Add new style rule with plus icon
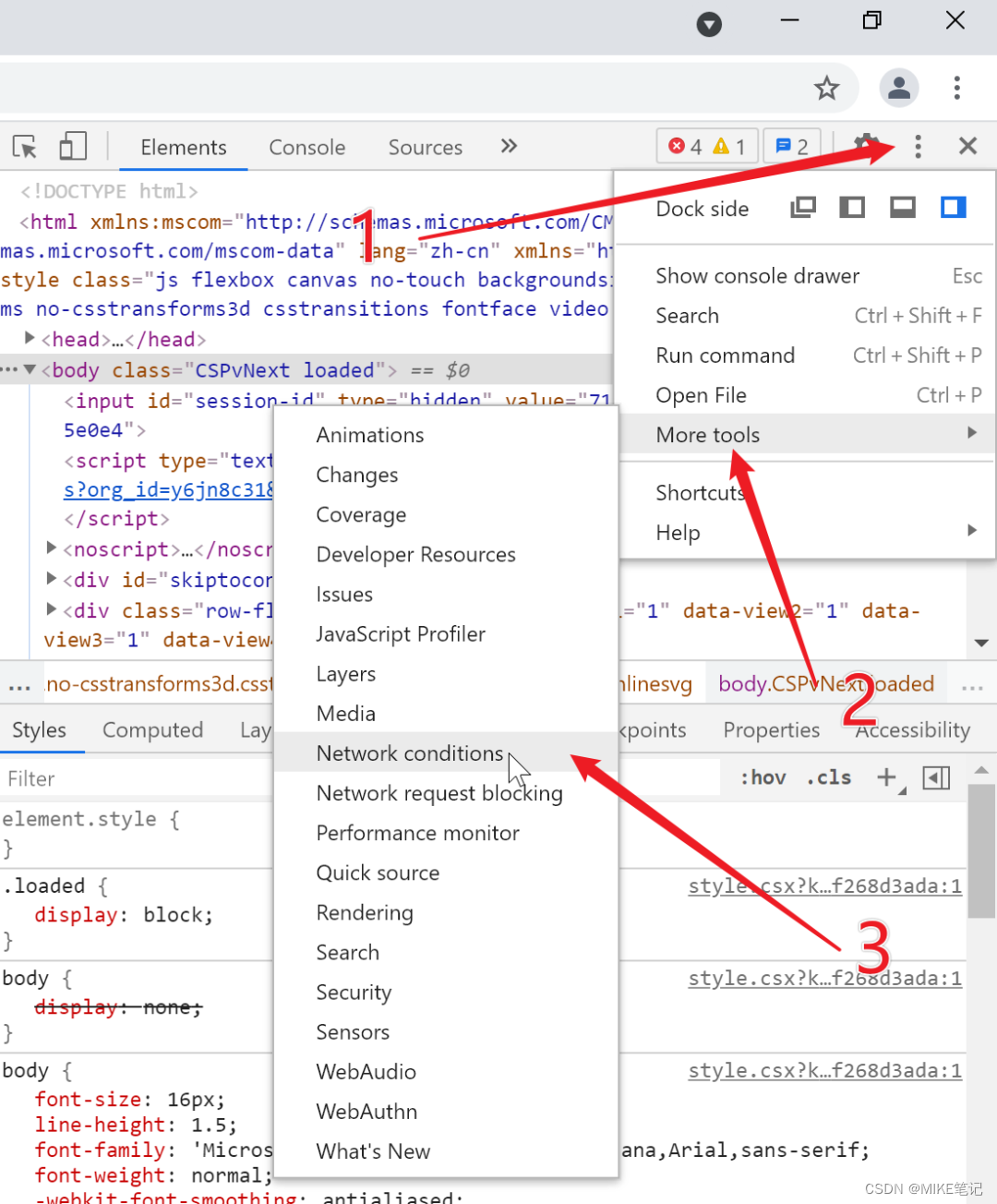The width and height of the screenshot is (997, 1204). pyautogui.click(x=886, y=777)
